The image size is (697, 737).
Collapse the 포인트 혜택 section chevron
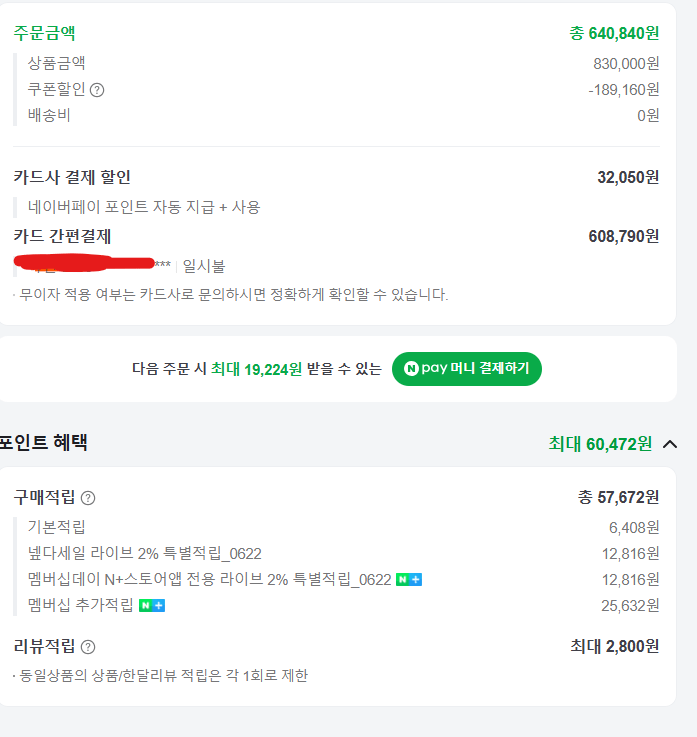pyautogui.click(x=670, y=444)
